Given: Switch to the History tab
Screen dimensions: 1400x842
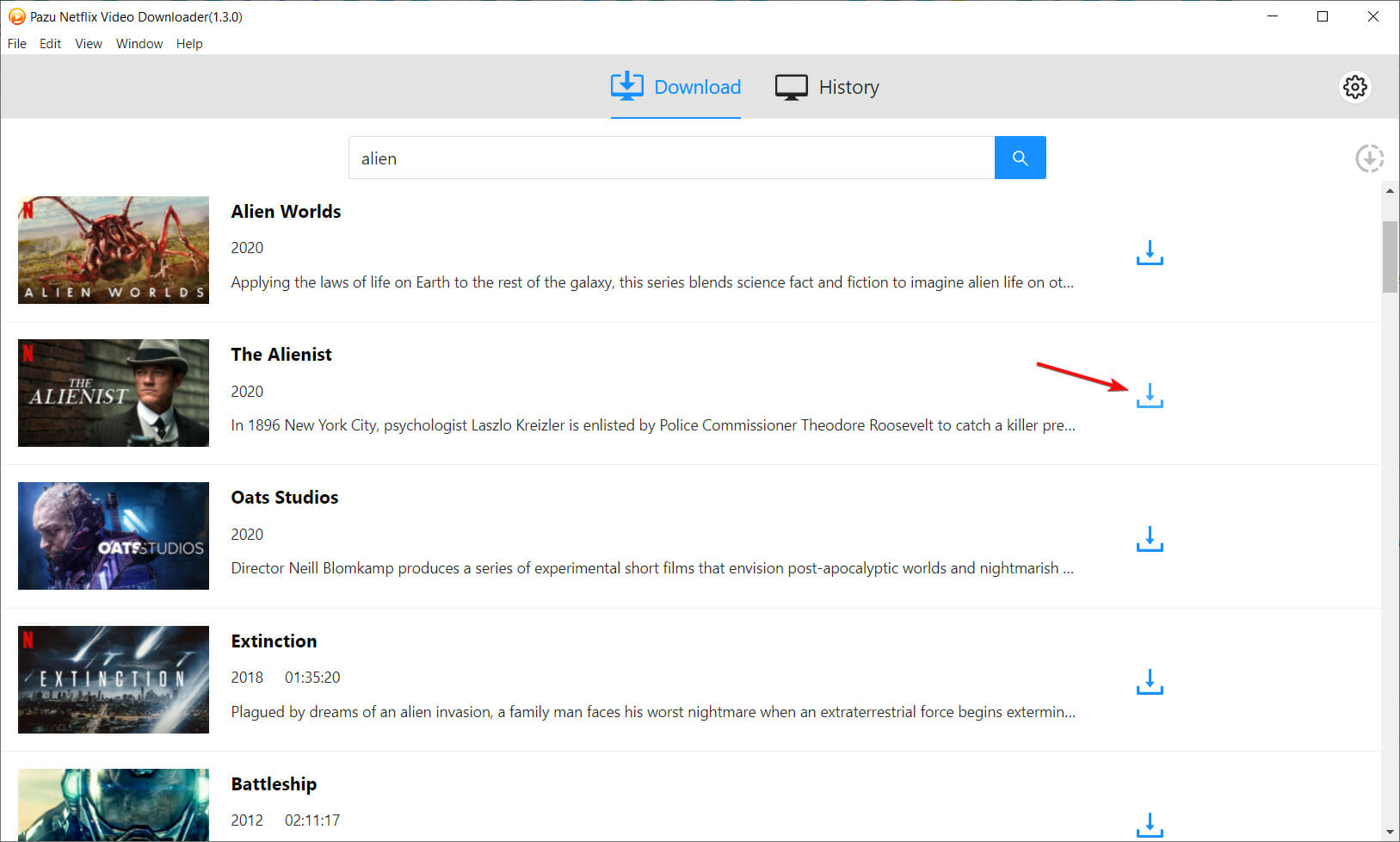Looking at the screenshot, I should 827,87.
